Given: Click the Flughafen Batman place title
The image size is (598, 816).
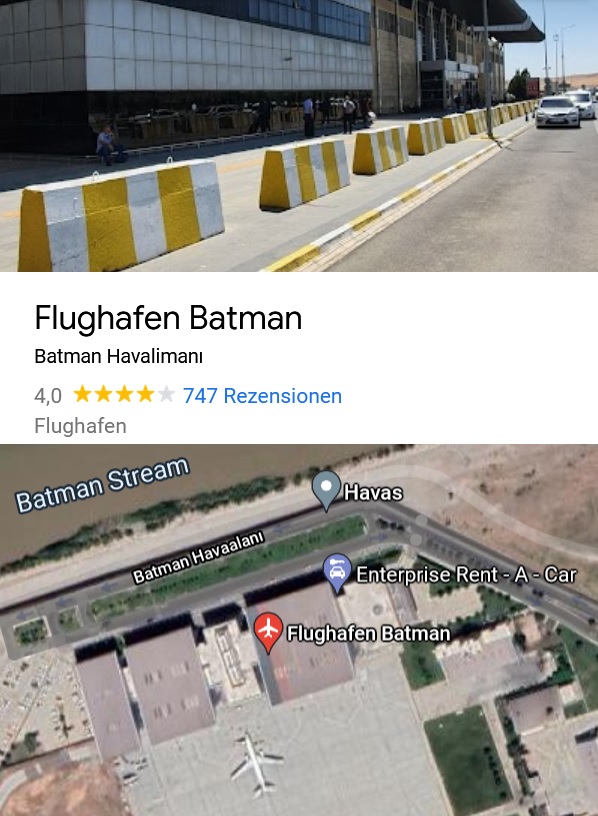Looking at the screenshot, I should [x=168, y=318].
